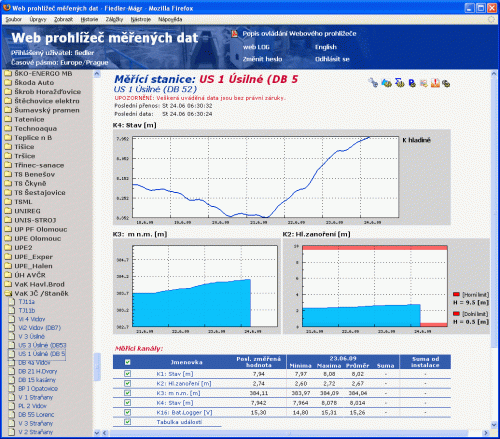Open the Tabulka událostí row
500x439 pixels.
(179, 422)
